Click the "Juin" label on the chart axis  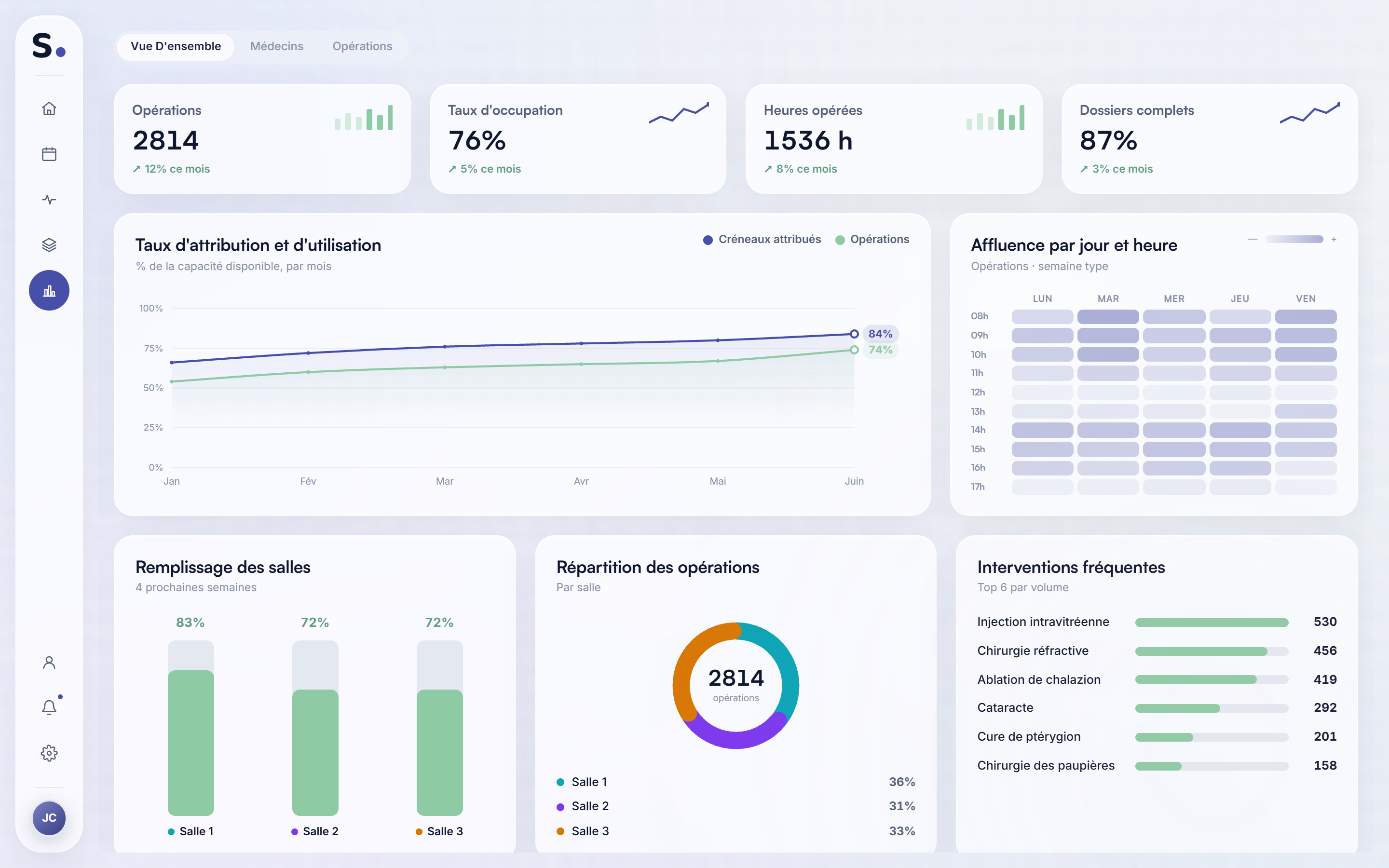coord(854,482)
